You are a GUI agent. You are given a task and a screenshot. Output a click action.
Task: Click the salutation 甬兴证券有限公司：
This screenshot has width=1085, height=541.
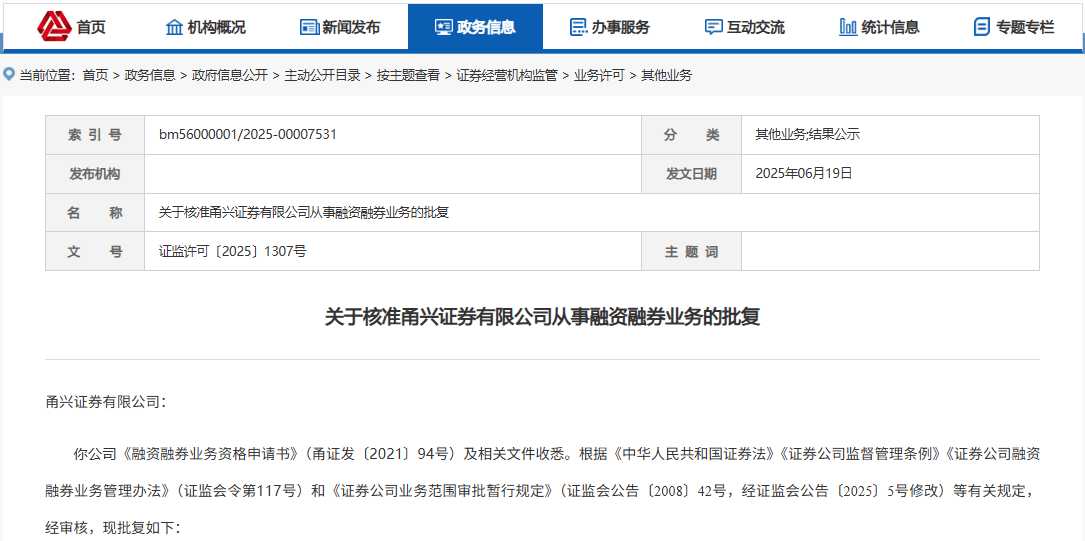click(x=106, y=401)
